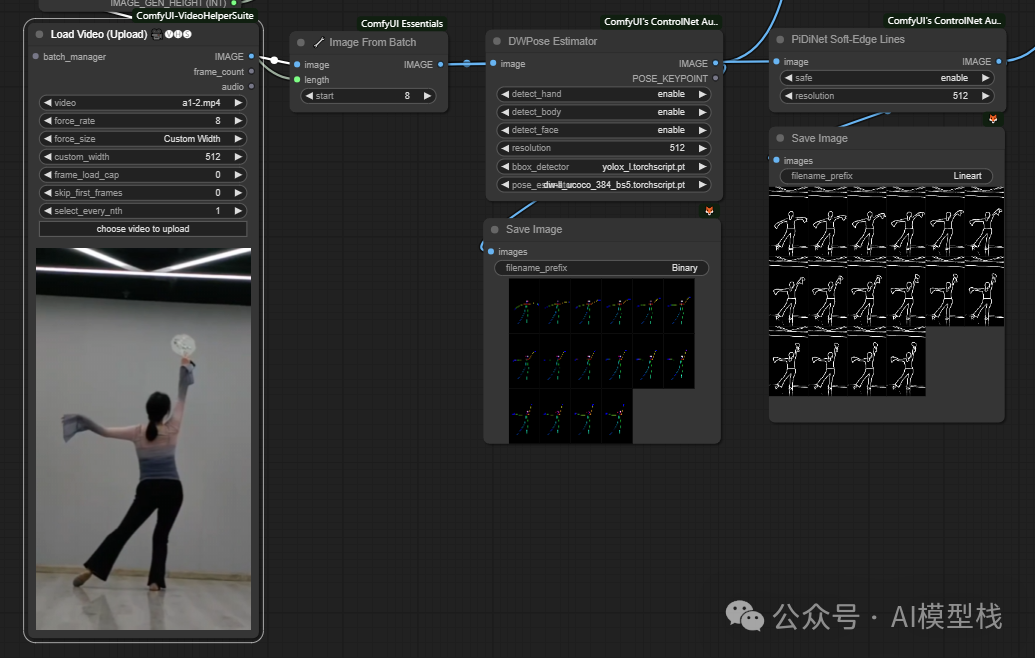Image resolution: width=1035 pixels, height=658 pixels.
Task: Increase DWPose resolution with right arrow
Action: tap(702, 148)
